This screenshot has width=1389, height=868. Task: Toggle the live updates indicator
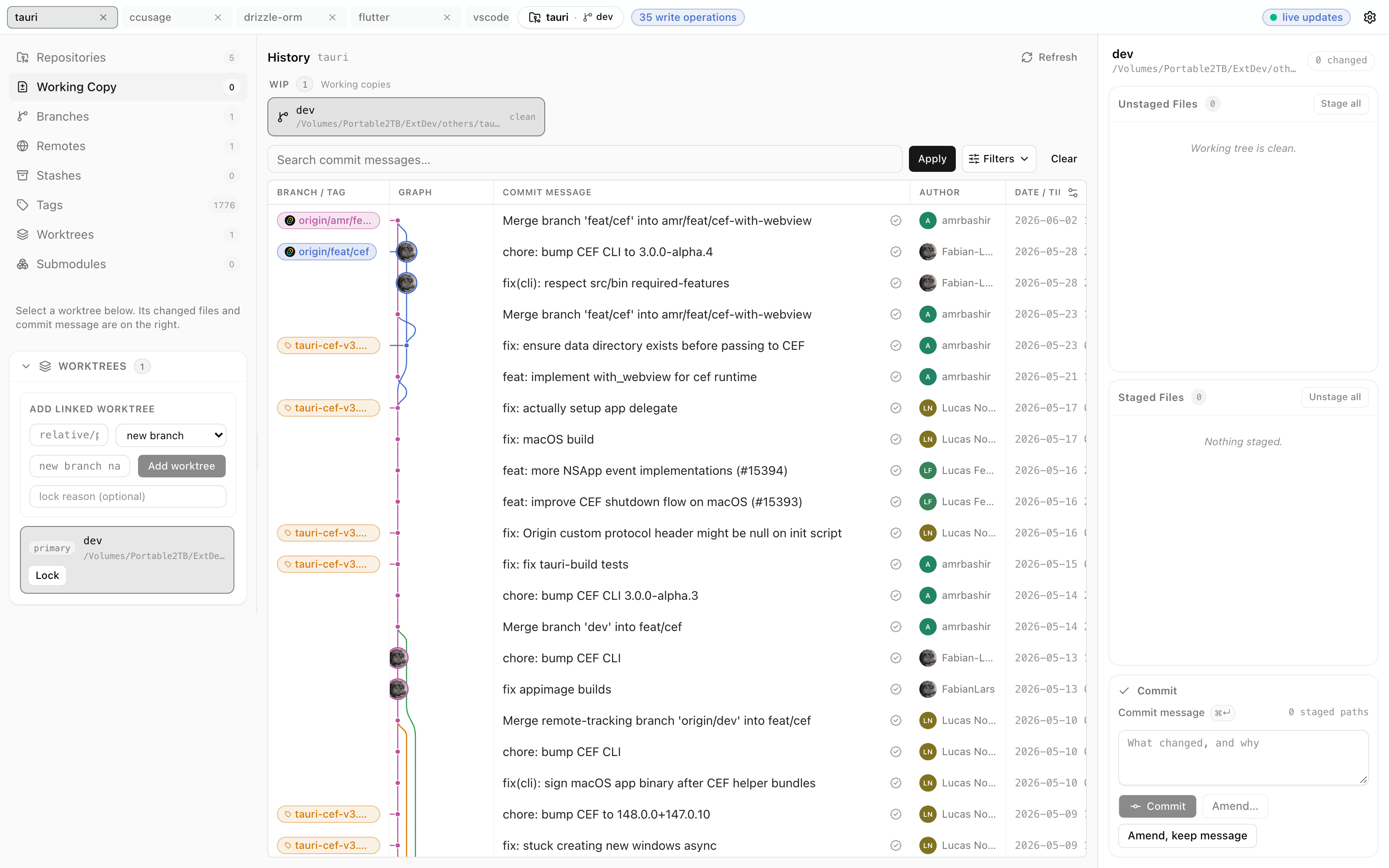pyautogui.click(x=1306, y=17)
